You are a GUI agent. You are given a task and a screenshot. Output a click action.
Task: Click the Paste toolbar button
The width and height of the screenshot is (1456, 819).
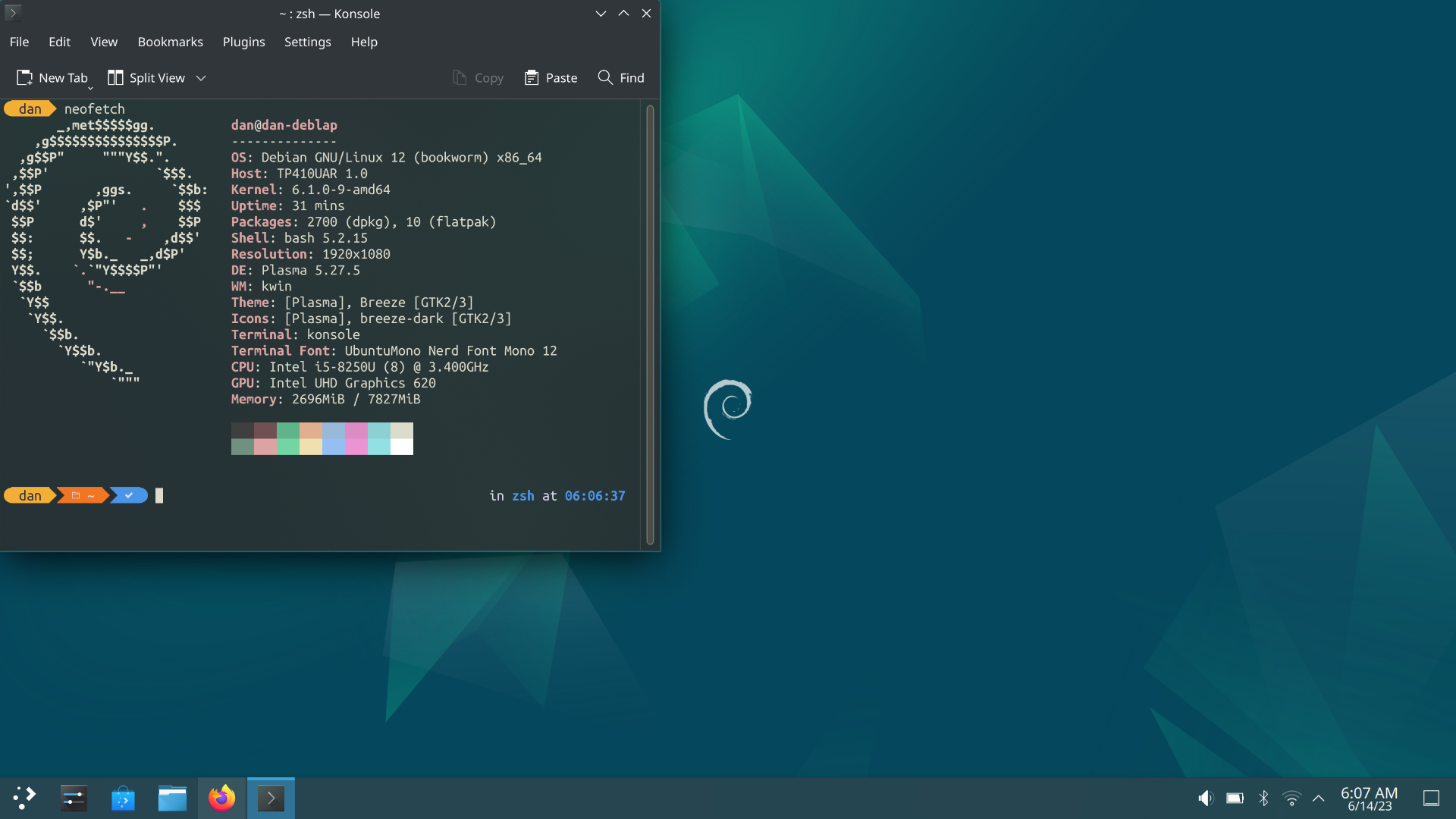tap(551, 77)
